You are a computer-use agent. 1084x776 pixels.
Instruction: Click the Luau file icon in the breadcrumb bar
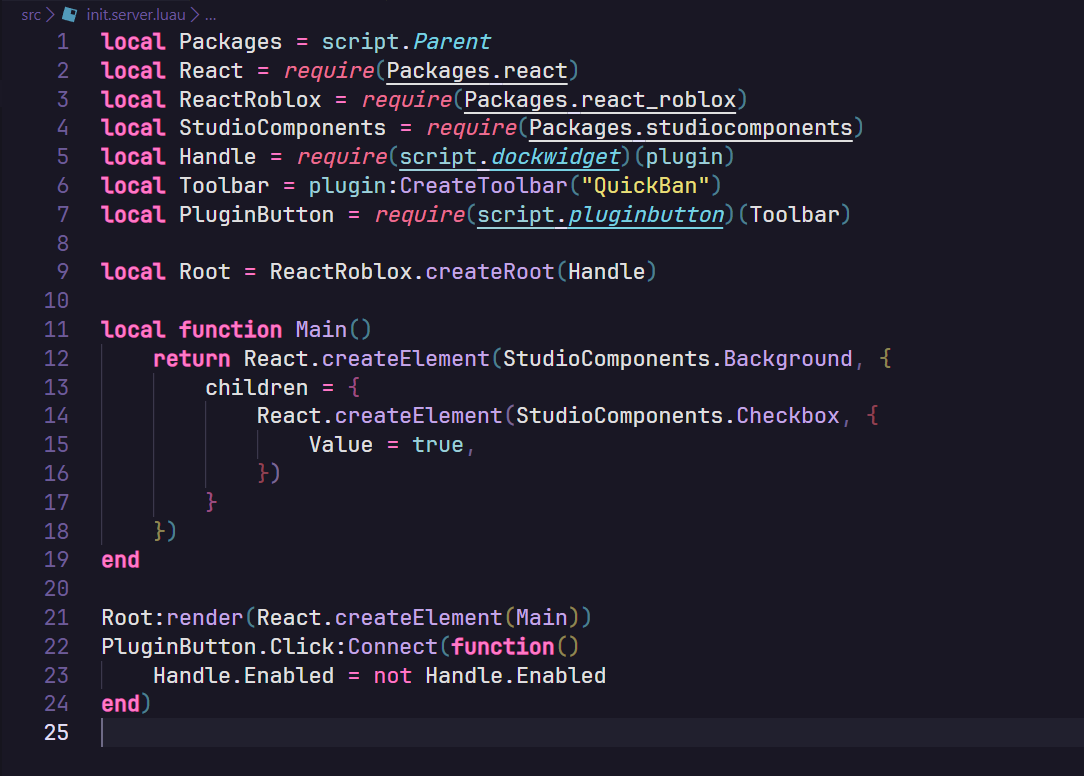coord(68,14)
